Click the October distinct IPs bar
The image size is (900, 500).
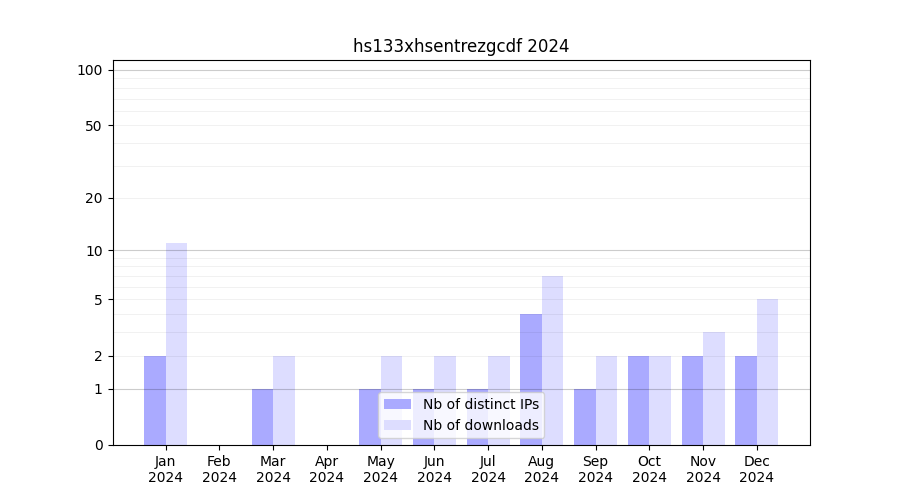click(638, 400)
